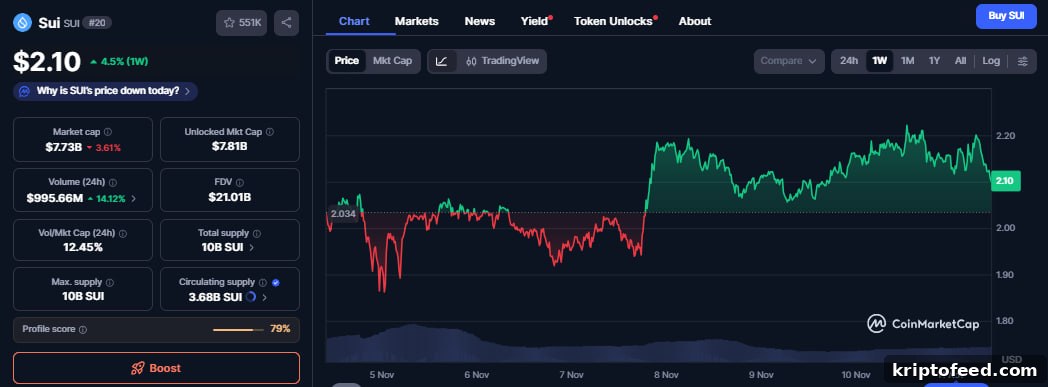1048x387 pixels.
Task: Click the 8 Nov date axis label
Action: tap(666, 375)
